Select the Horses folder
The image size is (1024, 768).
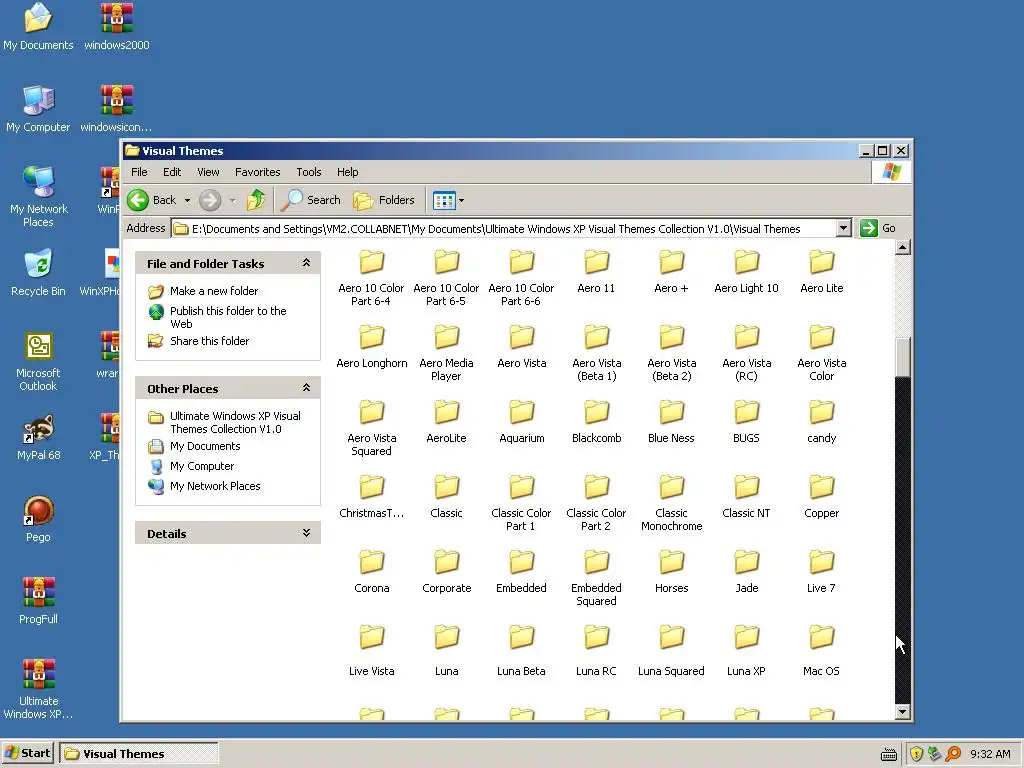click(671, 573)
